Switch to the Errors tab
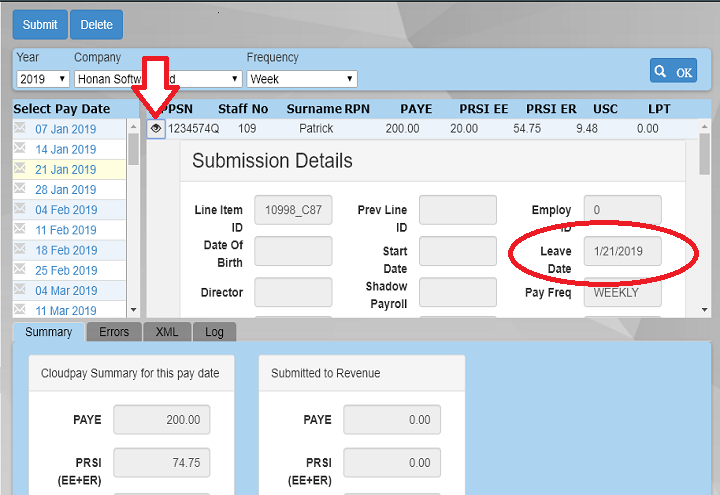720x495 pixels. point(114,332)
